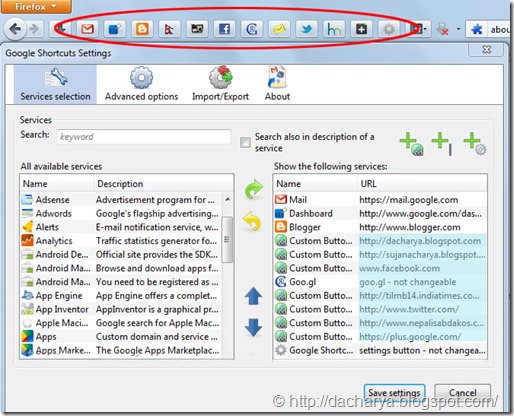The height and width of the screenshot is (416, 514).
Task: Add custom button with globe plus icon
Action: 412,144
